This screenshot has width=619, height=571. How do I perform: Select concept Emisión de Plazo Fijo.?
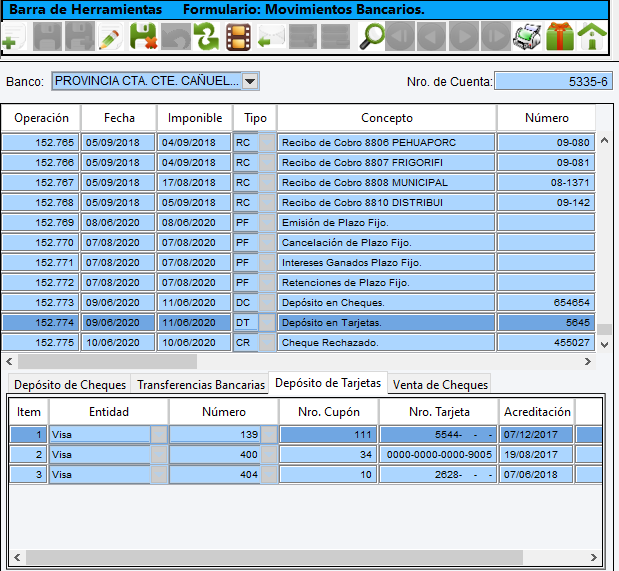(x=386, y=223)
